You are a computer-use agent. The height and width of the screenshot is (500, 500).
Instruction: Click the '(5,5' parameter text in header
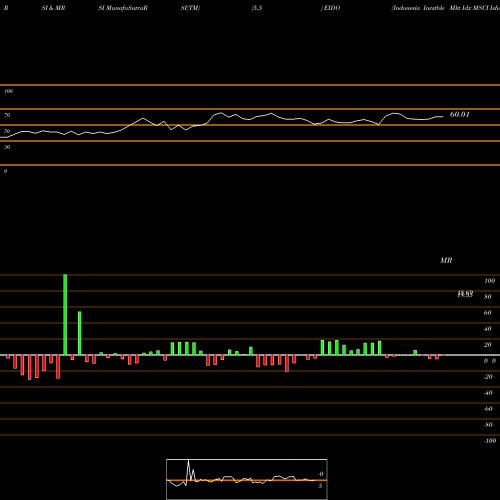click(x=257, y=8)
